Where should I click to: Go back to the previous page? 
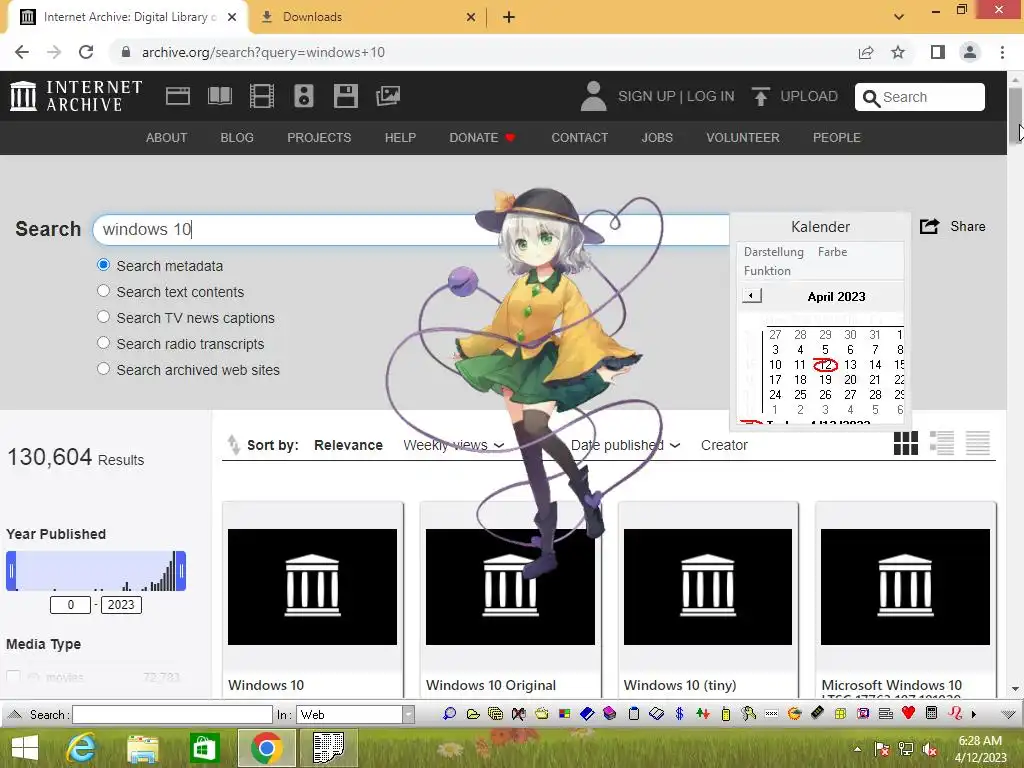coord(22,52)
